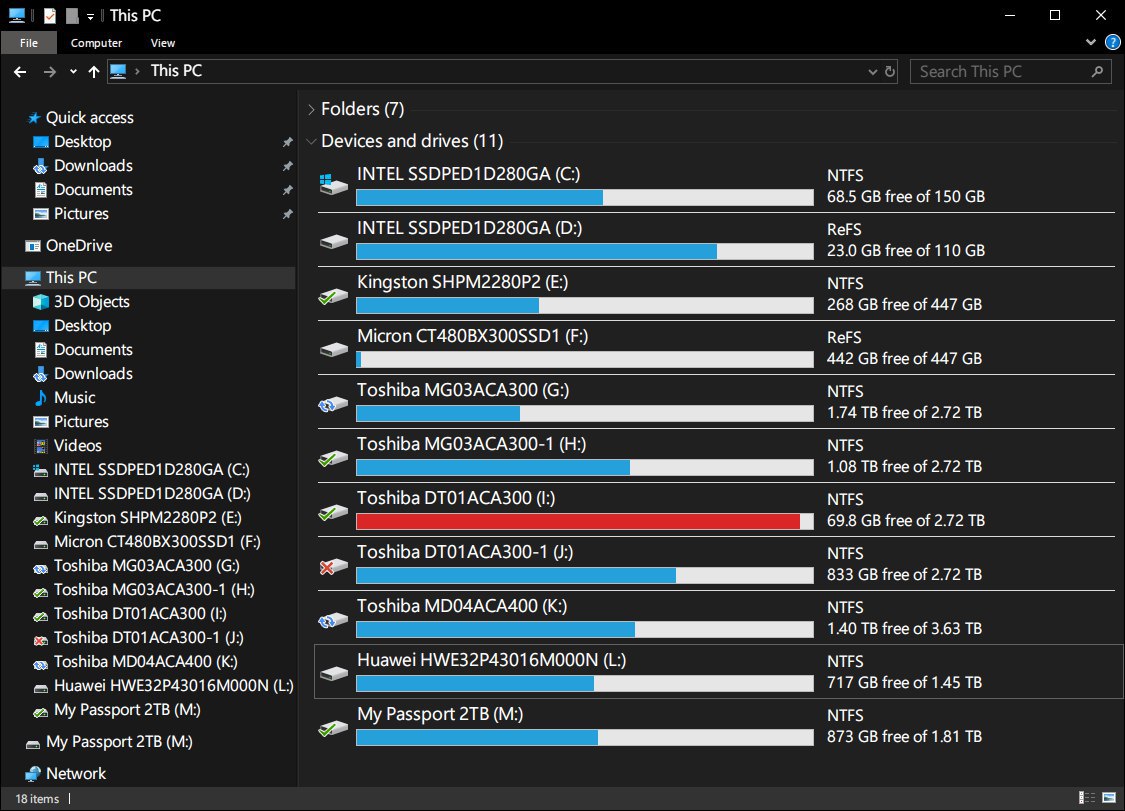1125x811 pixels.
Task: Click the New folder quick toolbar icon
Action: (72, 15)
